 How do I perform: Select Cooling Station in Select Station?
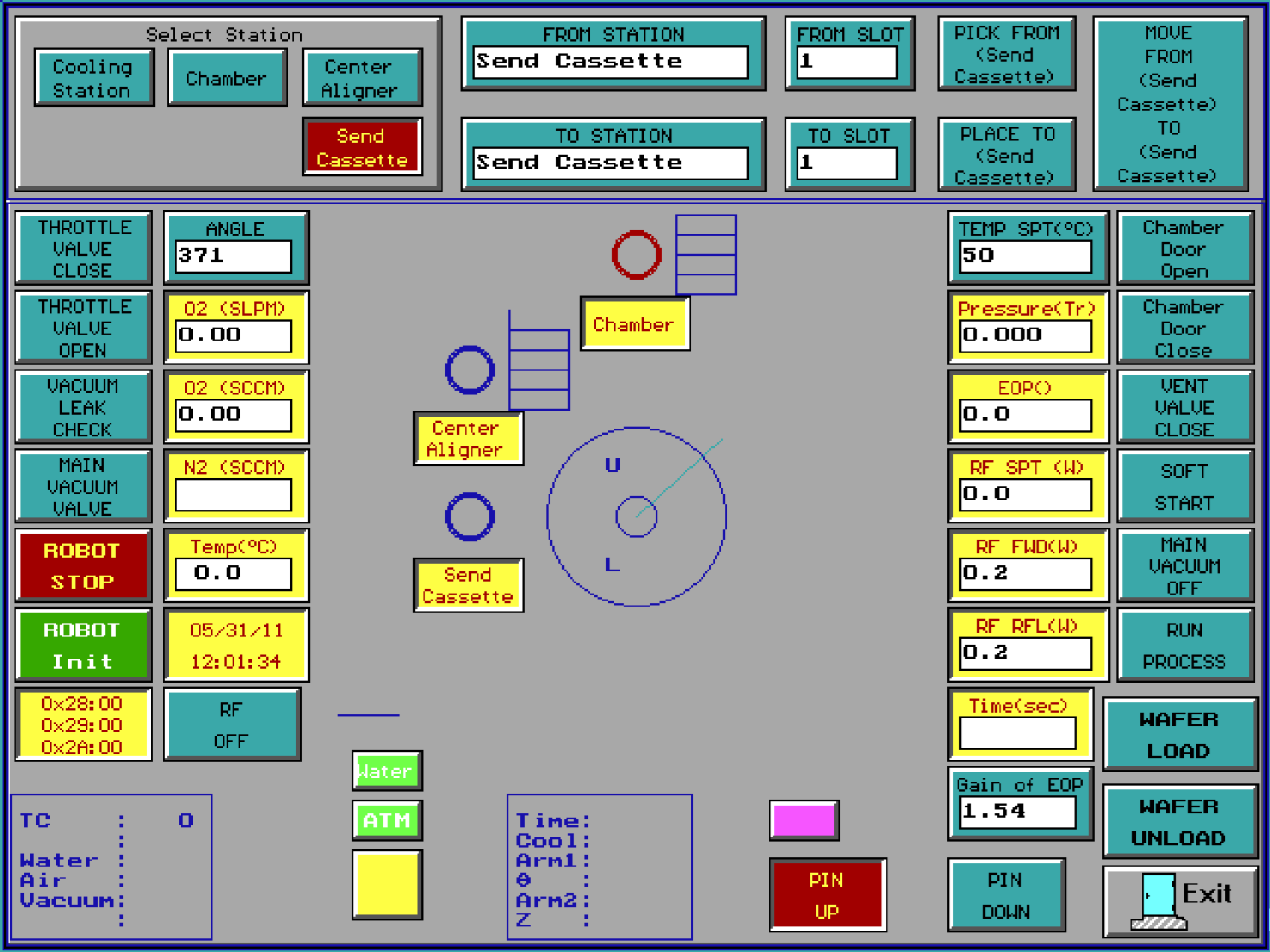(93, 78)
